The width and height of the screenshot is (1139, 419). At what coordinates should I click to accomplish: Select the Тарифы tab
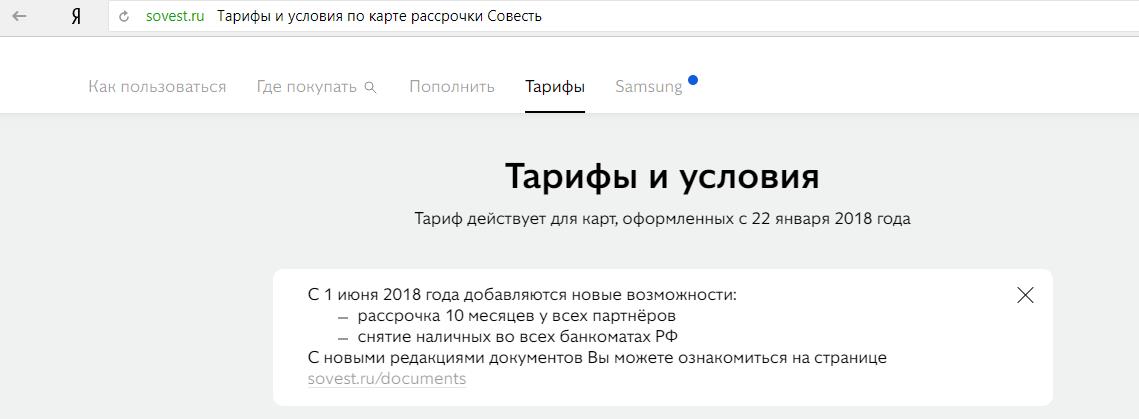click(555, 87)
